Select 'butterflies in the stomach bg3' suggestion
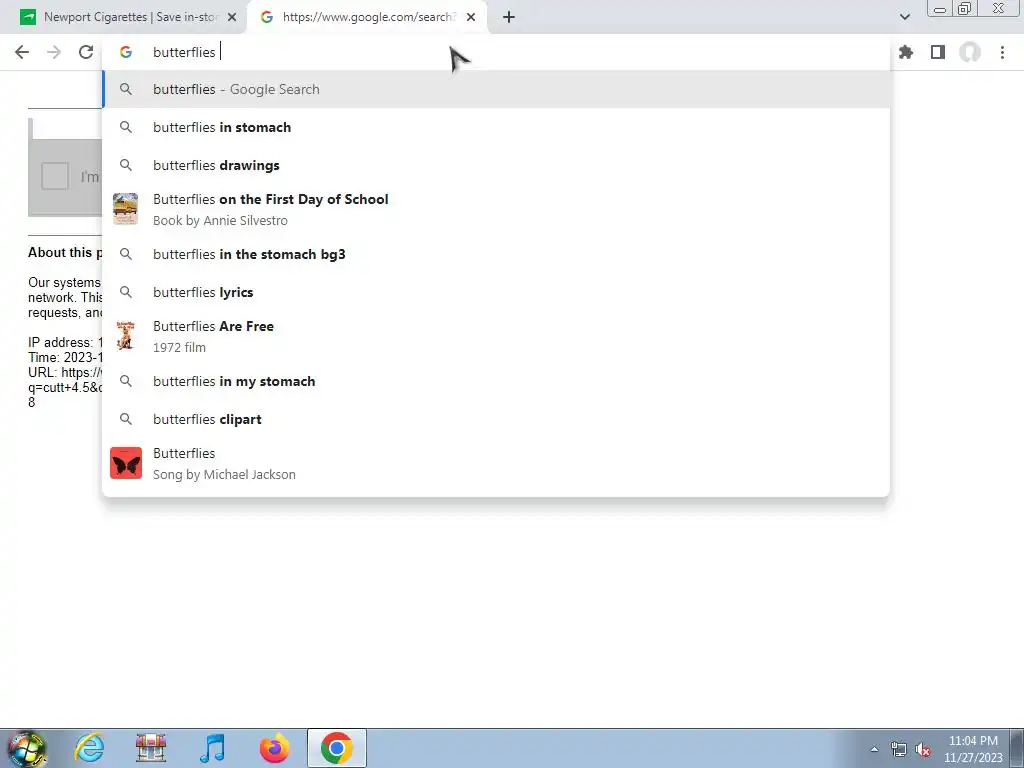 496,254
